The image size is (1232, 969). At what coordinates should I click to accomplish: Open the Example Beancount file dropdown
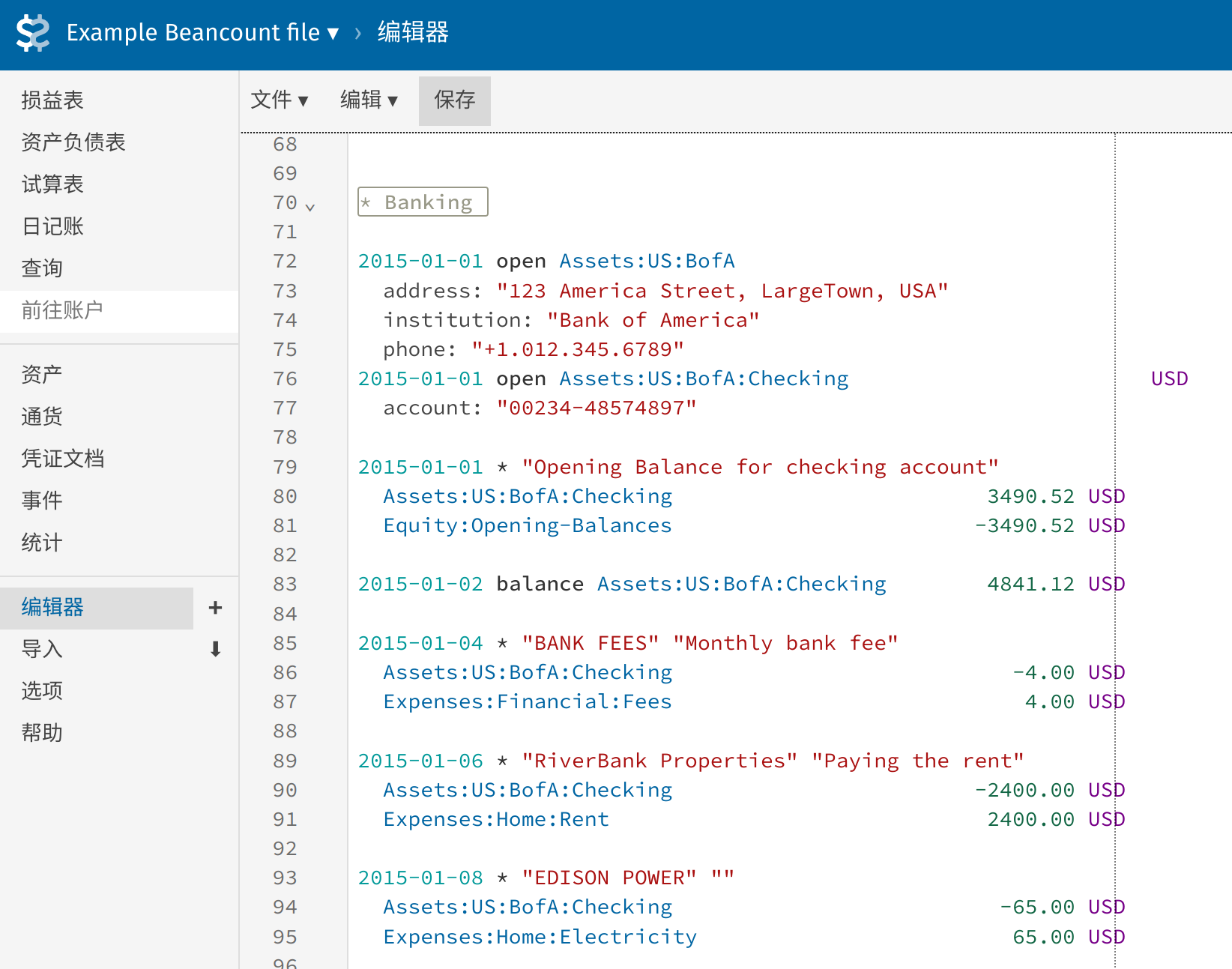[202, 33]
